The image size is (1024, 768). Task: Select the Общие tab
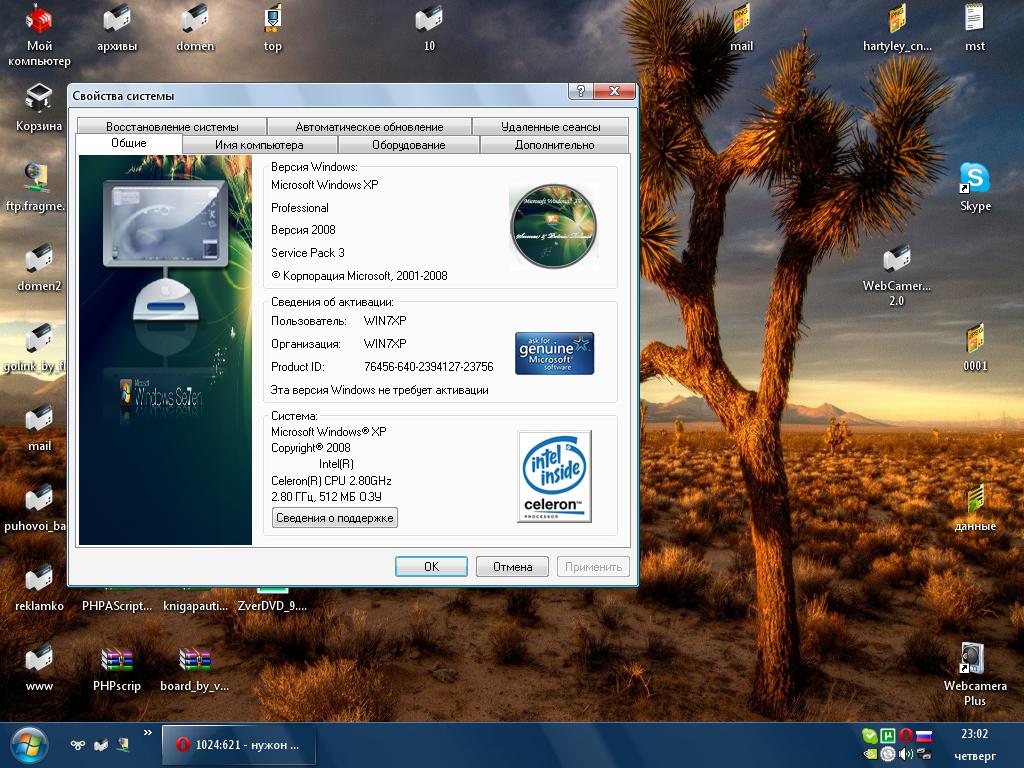[129, 144]
